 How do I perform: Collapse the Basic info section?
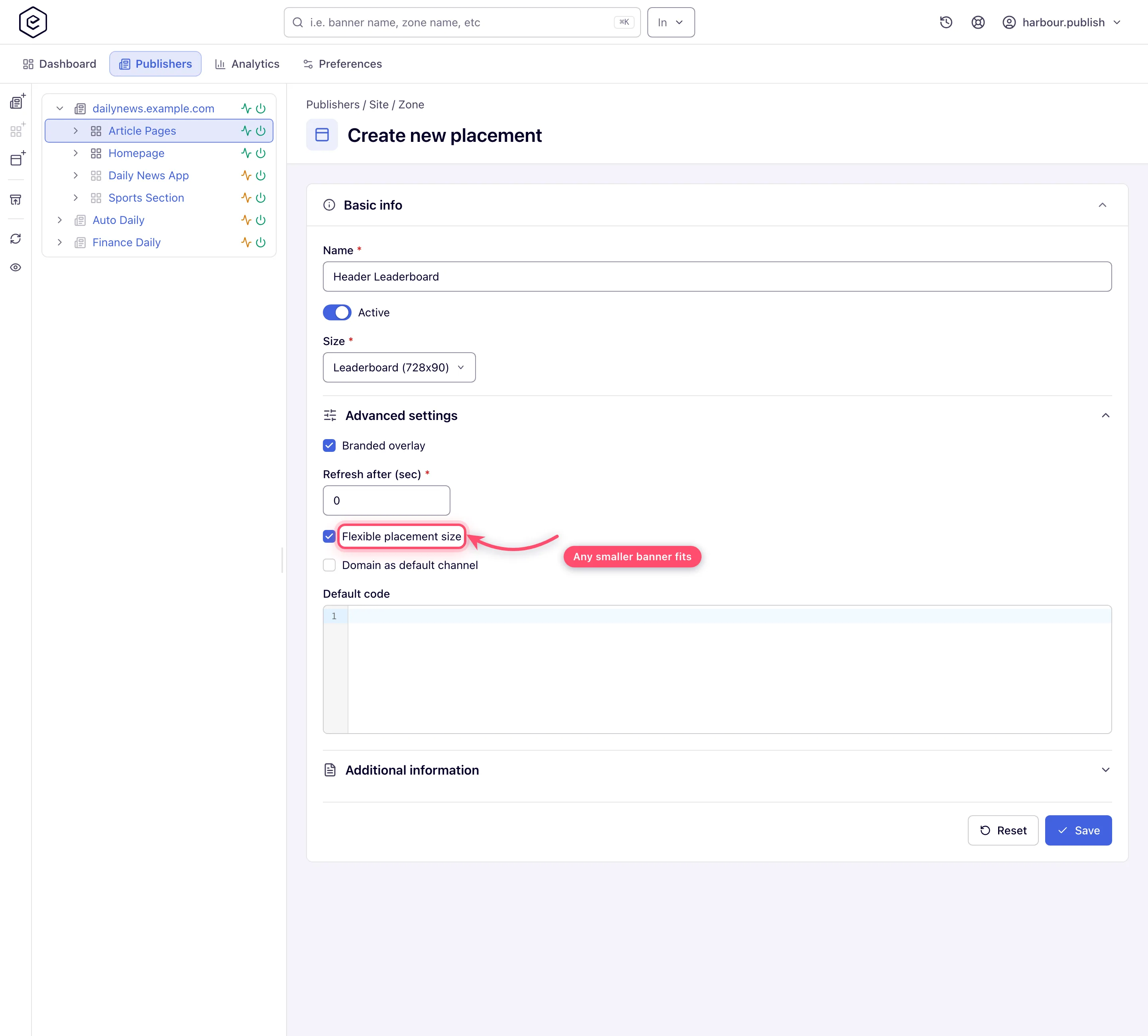tap(1103, 205)
